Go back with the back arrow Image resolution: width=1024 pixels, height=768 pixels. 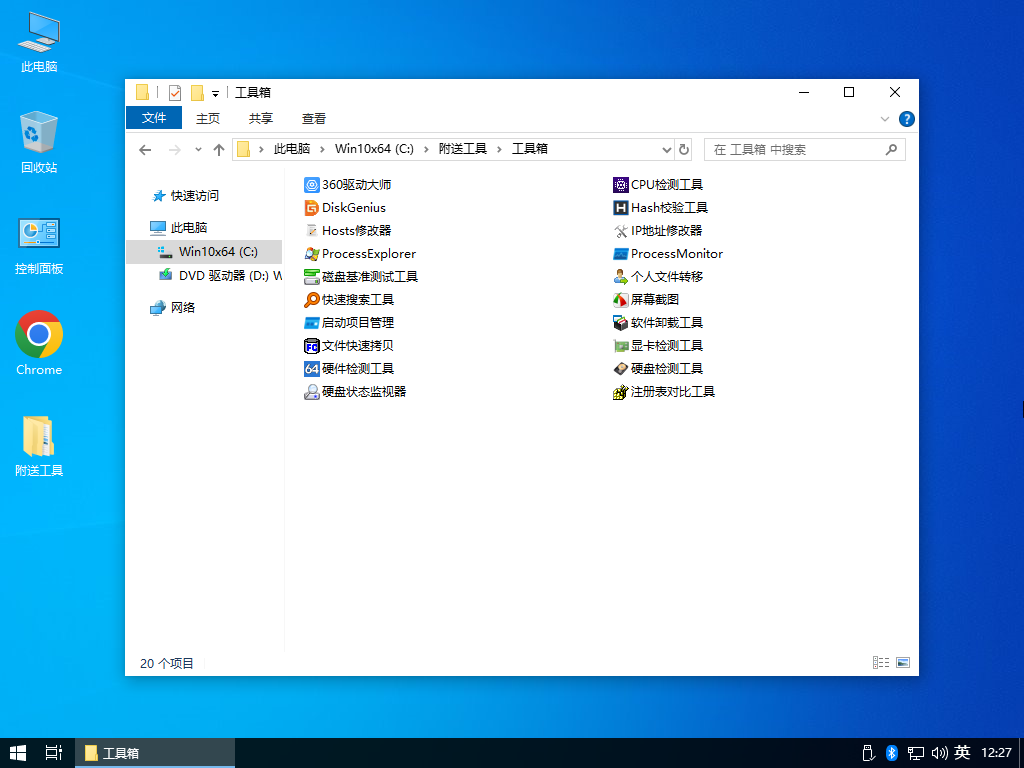pos(145,150)
